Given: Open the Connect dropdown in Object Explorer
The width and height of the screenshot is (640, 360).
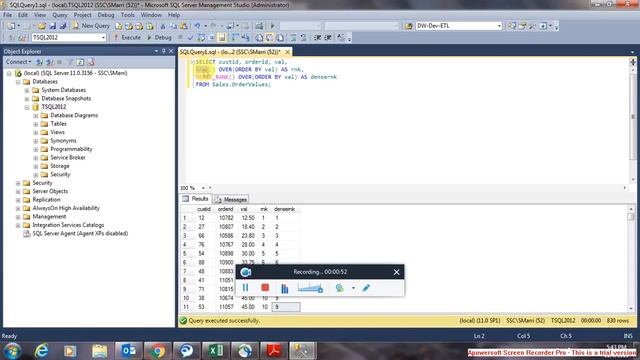Looking at the screenshot, I should point(18,62).
